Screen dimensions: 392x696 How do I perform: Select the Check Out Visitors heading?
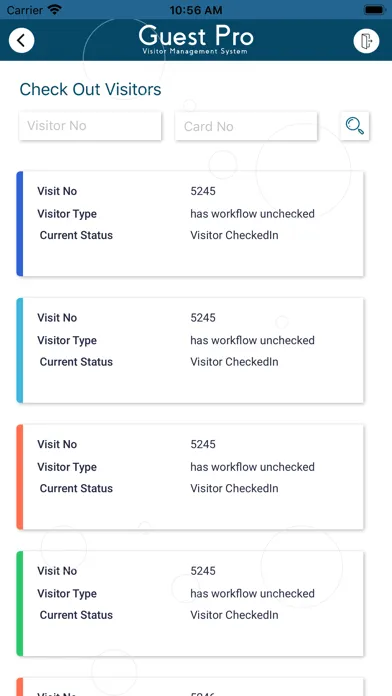(90, 89)
